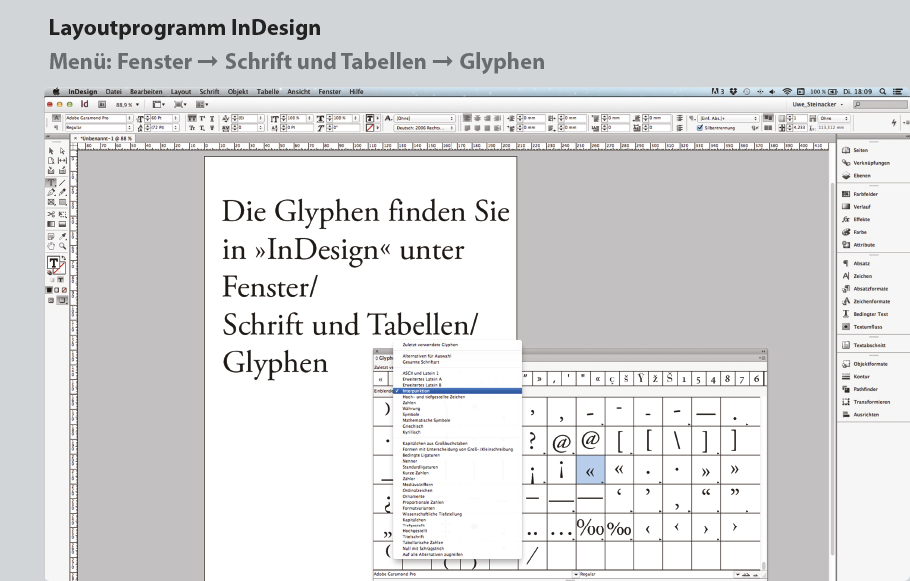This screenshot has width=910, height=581.
Task: Click the Wi-Fi status icon
Action: pos(787,92)
